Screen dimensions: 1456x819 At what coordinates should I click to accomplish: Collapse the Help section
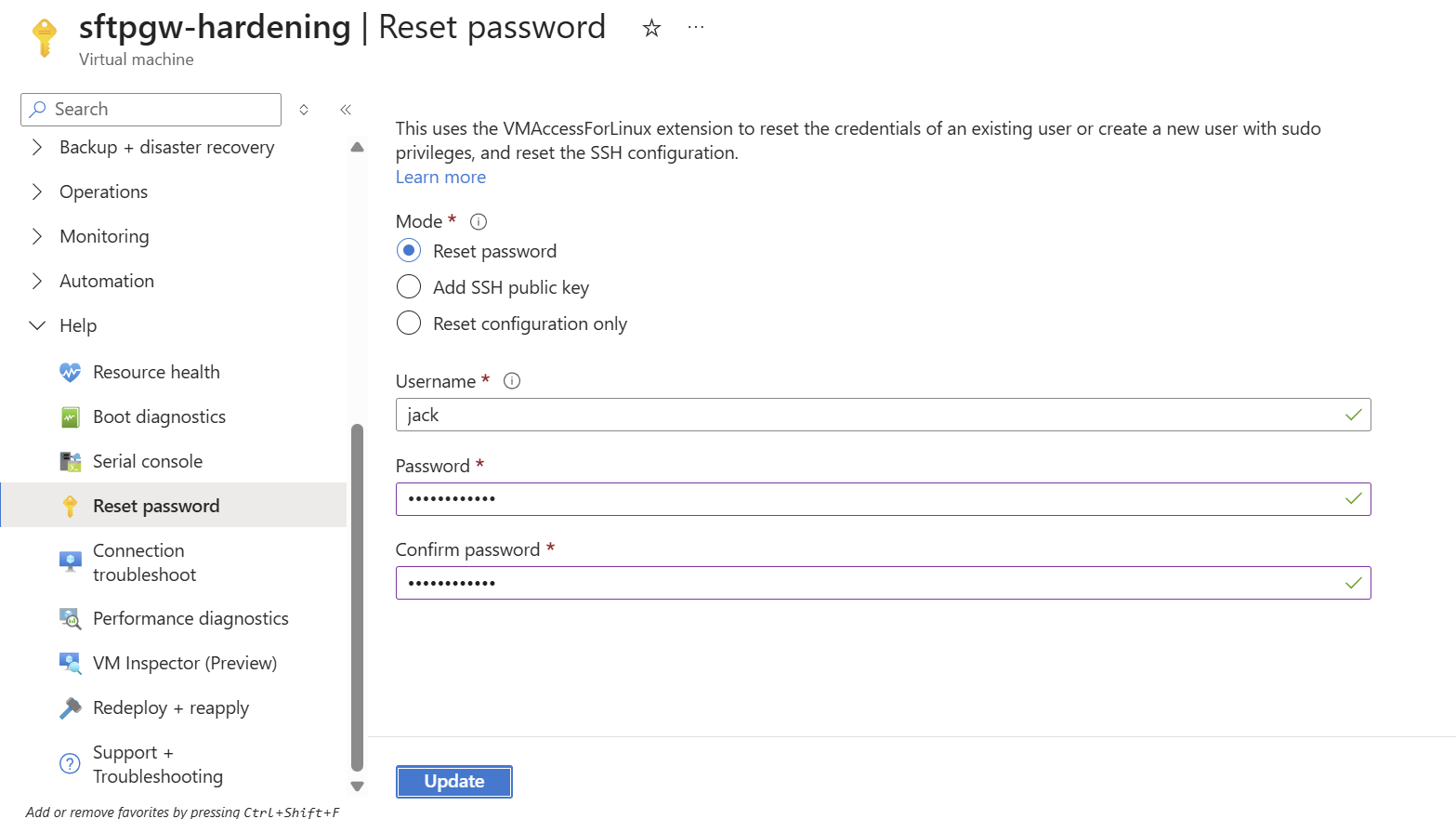[37, 326]
